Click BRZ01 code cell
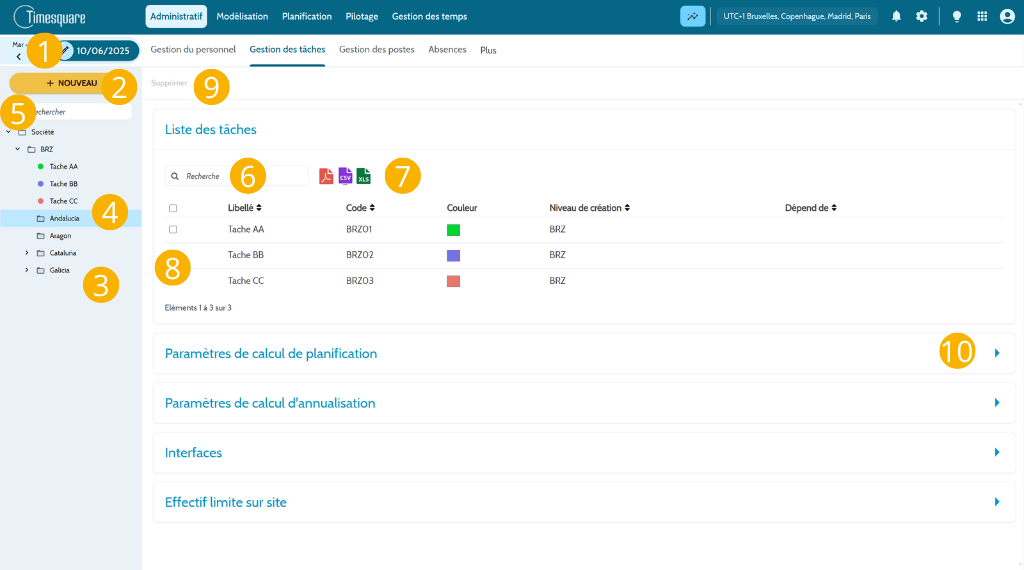 [359, 229]
